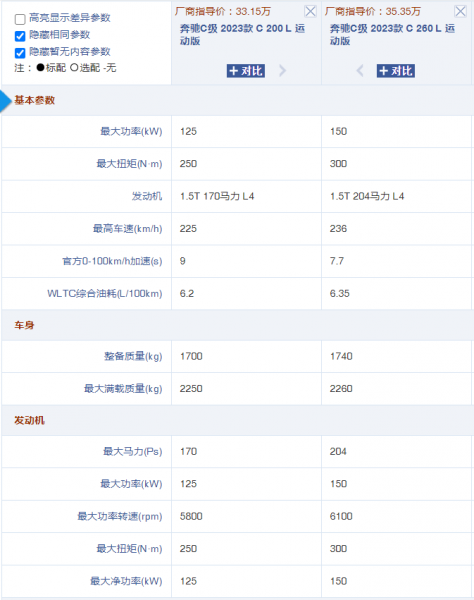The height and width of the screenshot is (600, 474).
Task: Select the 9 acceleration value for C 200 L
Action: click(x=182, y=261)
